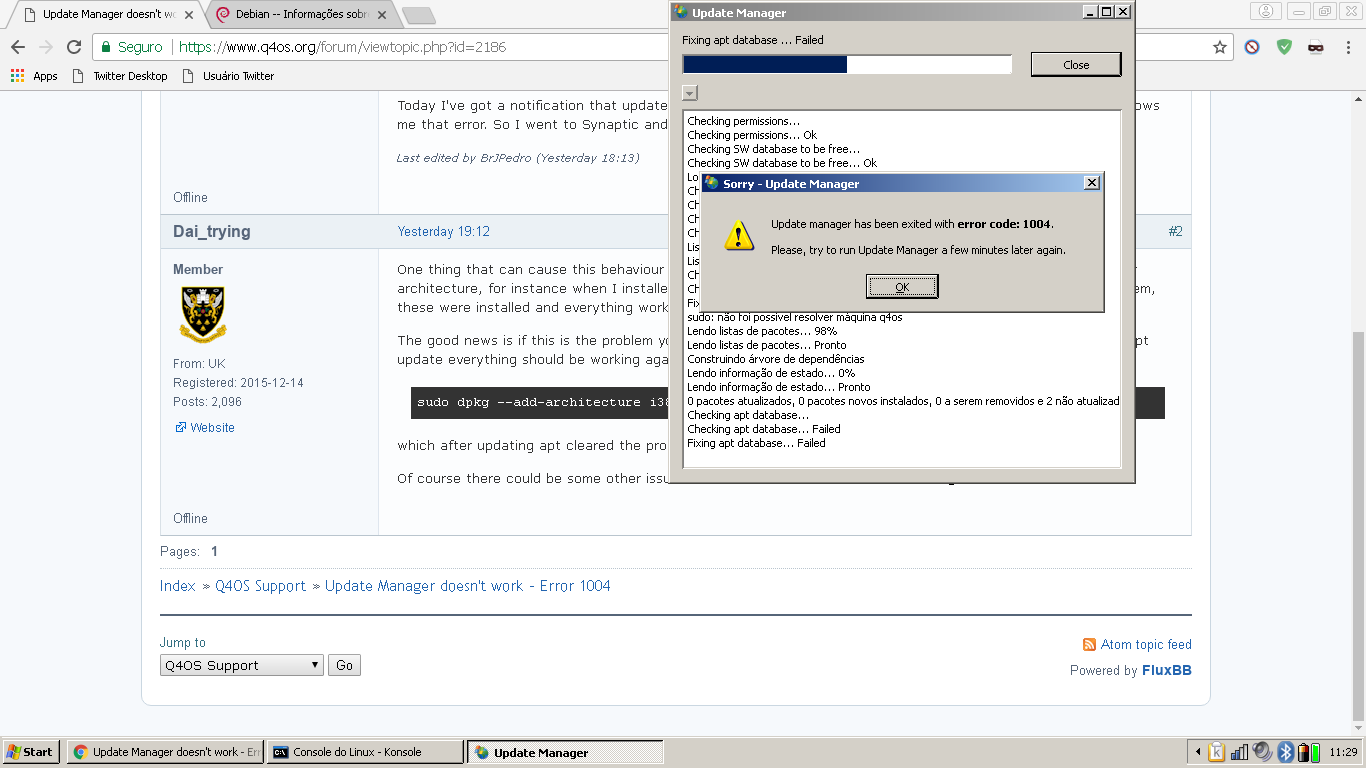This screenshot has width=1366, height=768.
Task: Open the Jump to forum dropdown
Action: tap(242, 665)
